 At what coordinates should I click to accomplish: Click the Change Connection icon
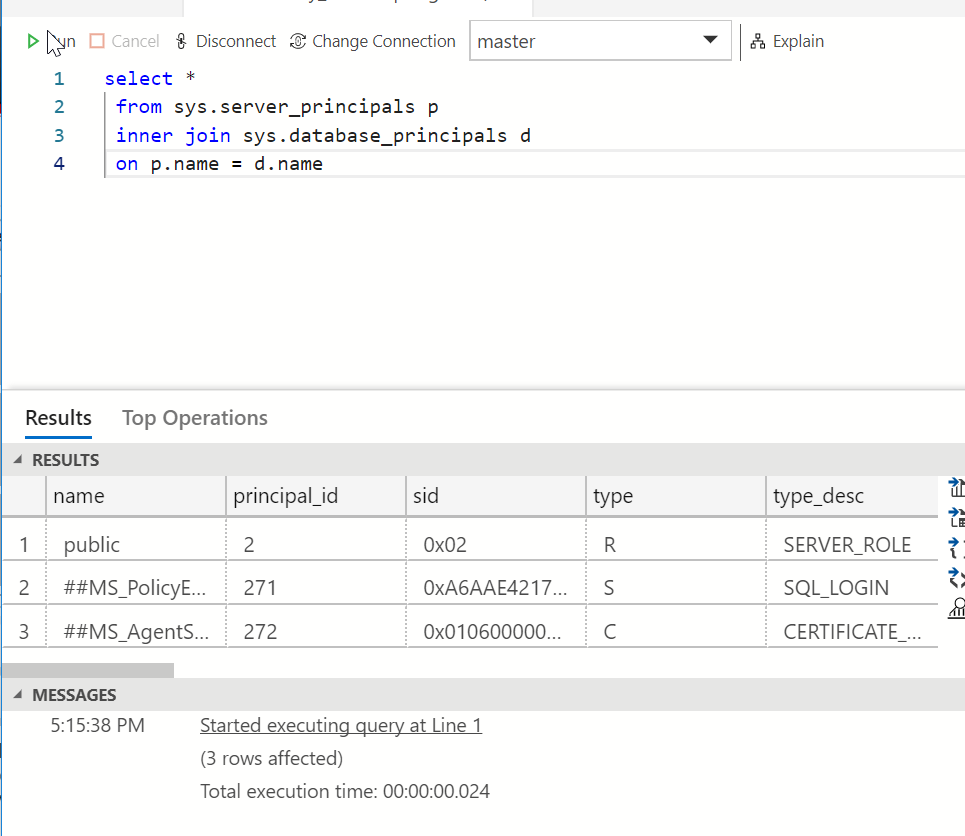point(298,41)
